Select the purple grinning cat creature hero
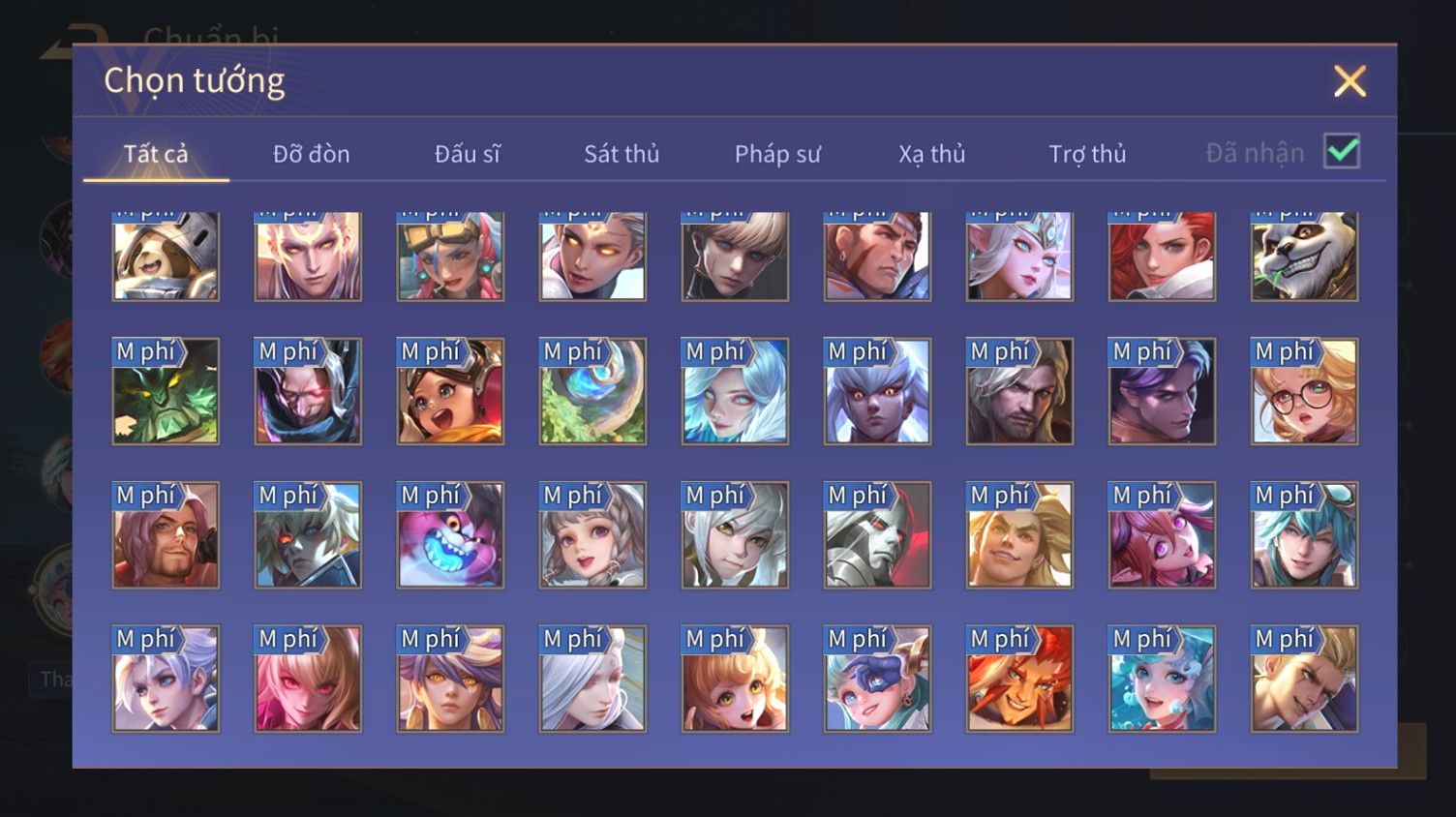This screenshot has height=817, width=1456. 450,534
